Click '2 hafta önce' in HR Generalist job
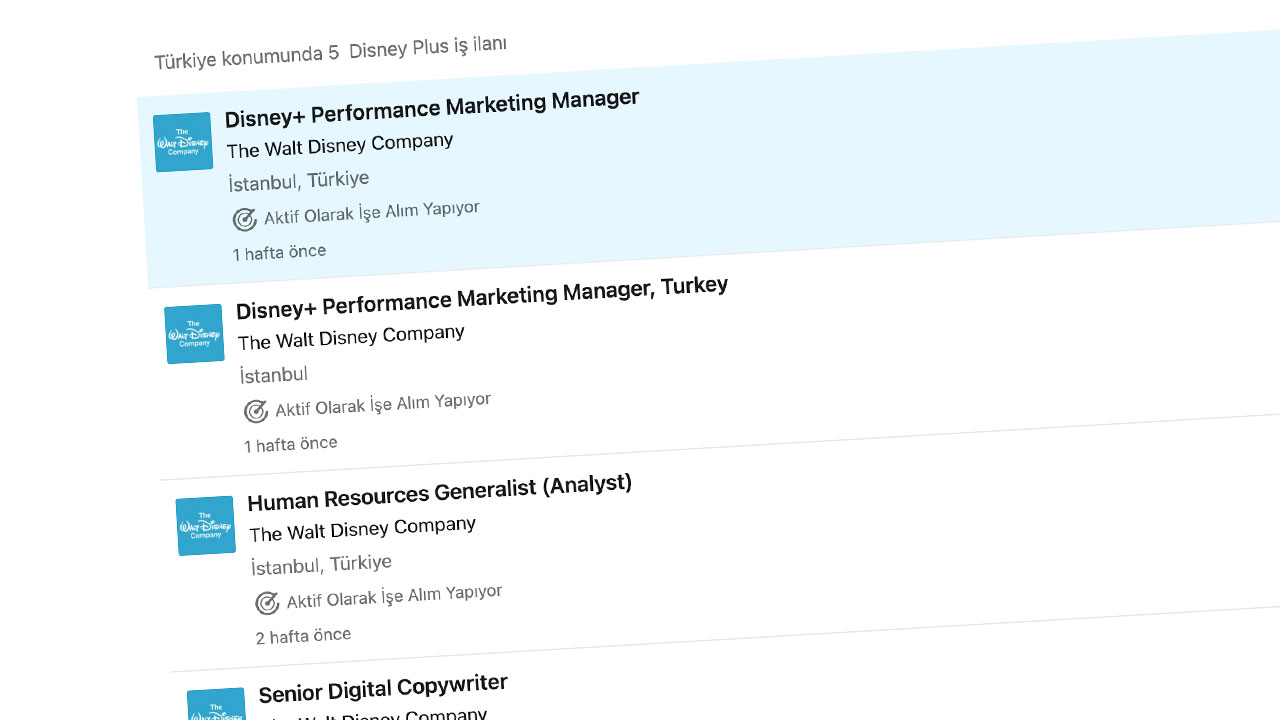 tap(303, 636)
